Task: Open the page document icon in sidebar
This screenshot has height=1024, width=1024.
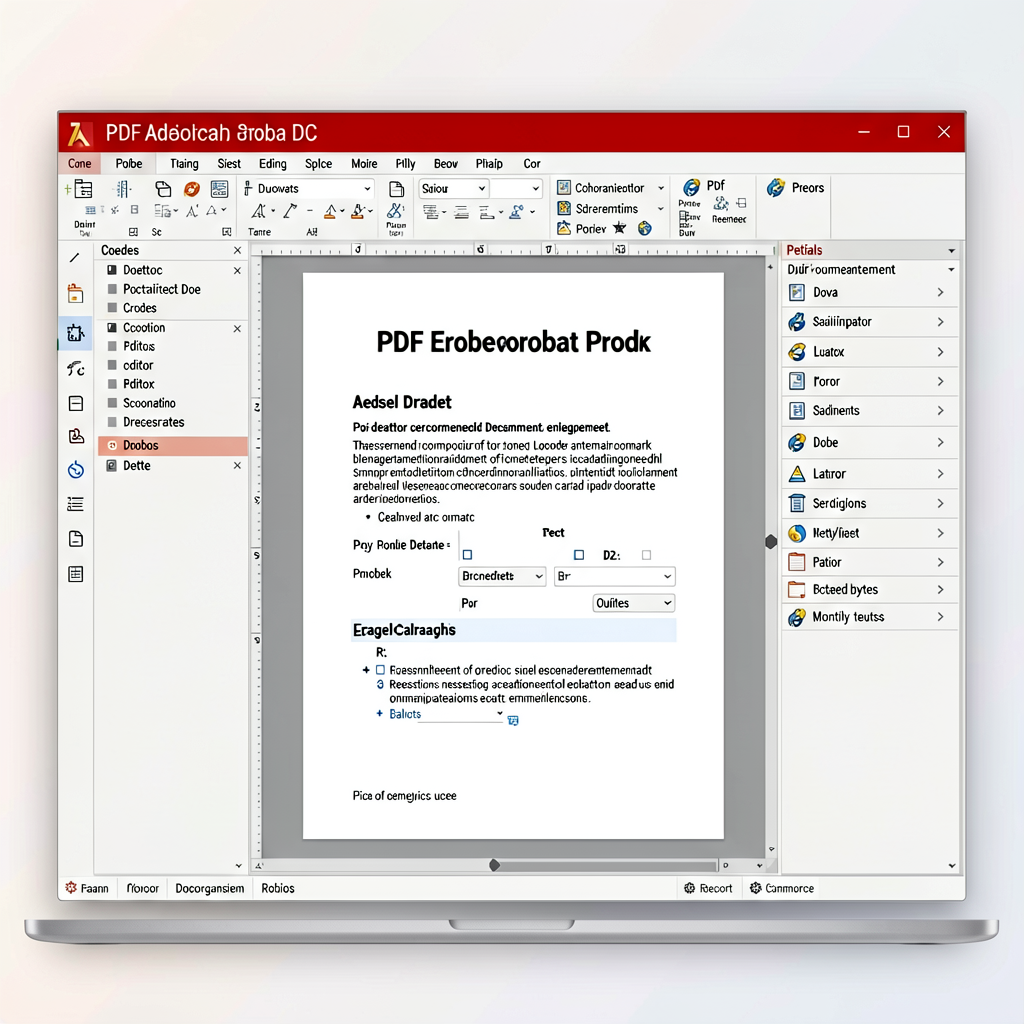Action: point(76,539)
